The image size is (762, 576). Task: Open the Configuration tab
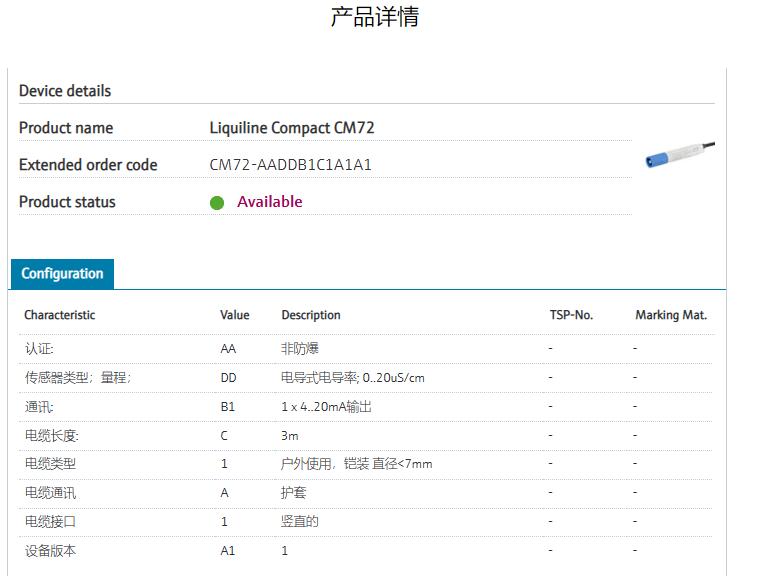62,274
